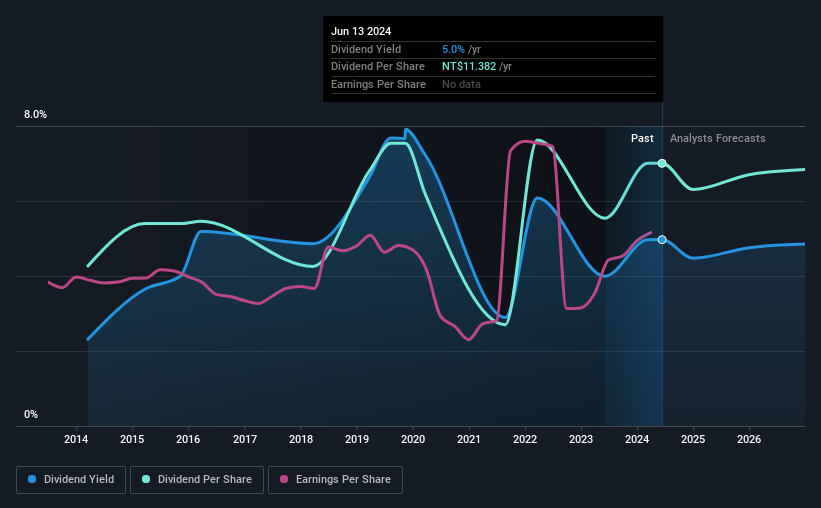Screen dimensions: 821x508
Task: Click the tooltip 'Dividend Yield' row label
Action: click(x=366, y=49)
